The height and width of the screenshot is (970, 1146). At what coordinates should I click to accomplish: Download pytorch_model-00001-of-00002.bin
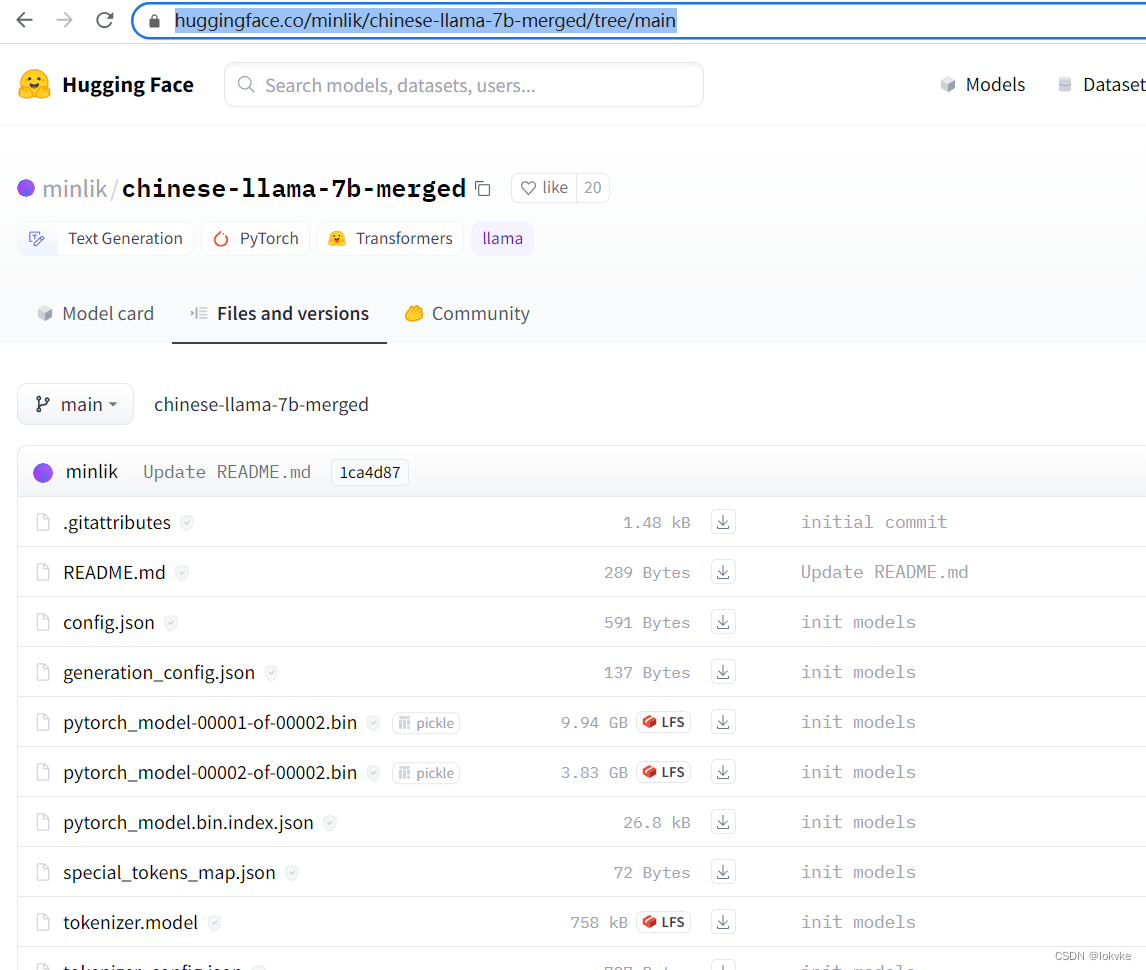[x=723, y=722]
